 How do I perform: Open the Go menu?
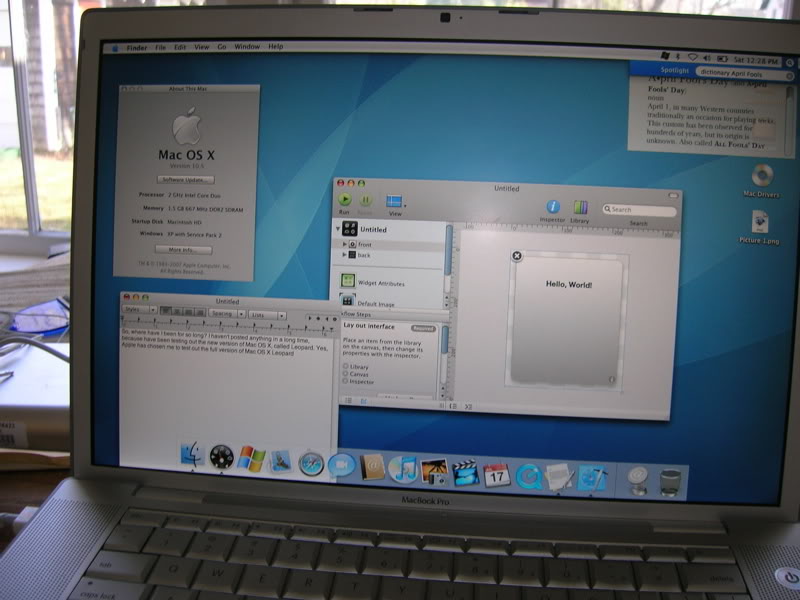(222, 46)
